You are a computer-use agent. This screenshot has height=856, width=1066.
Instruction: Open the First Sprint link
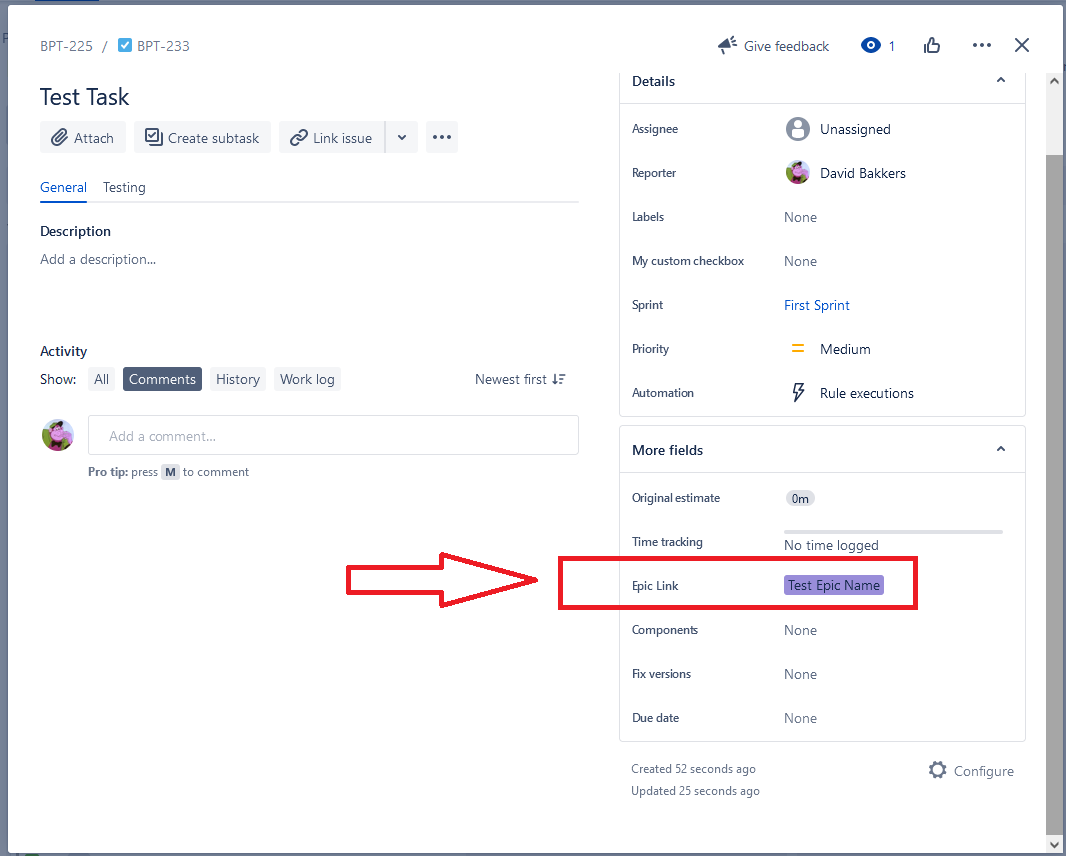click(x=816, y=305)
